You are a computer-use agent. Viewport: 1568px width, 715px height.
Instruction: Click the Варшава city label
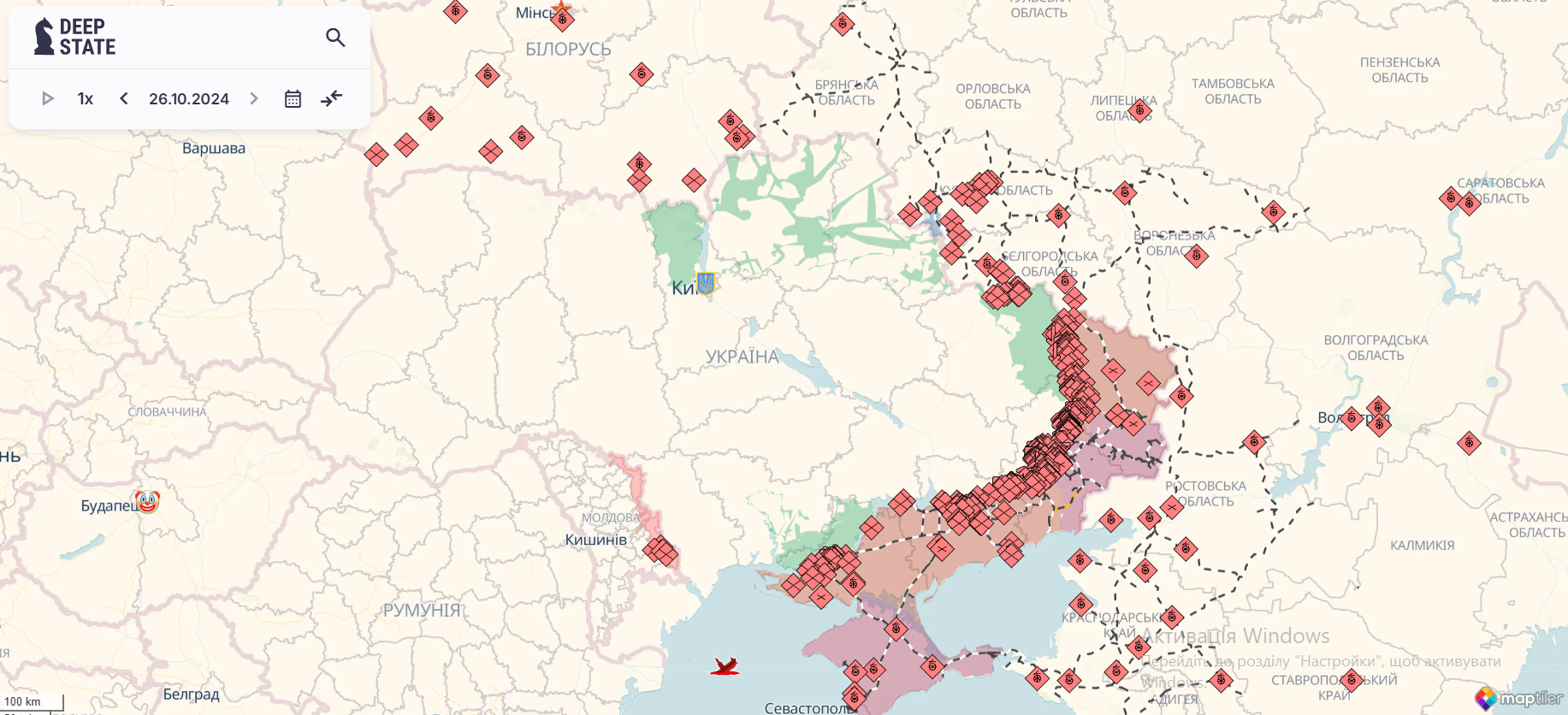(x=214, y=148)
